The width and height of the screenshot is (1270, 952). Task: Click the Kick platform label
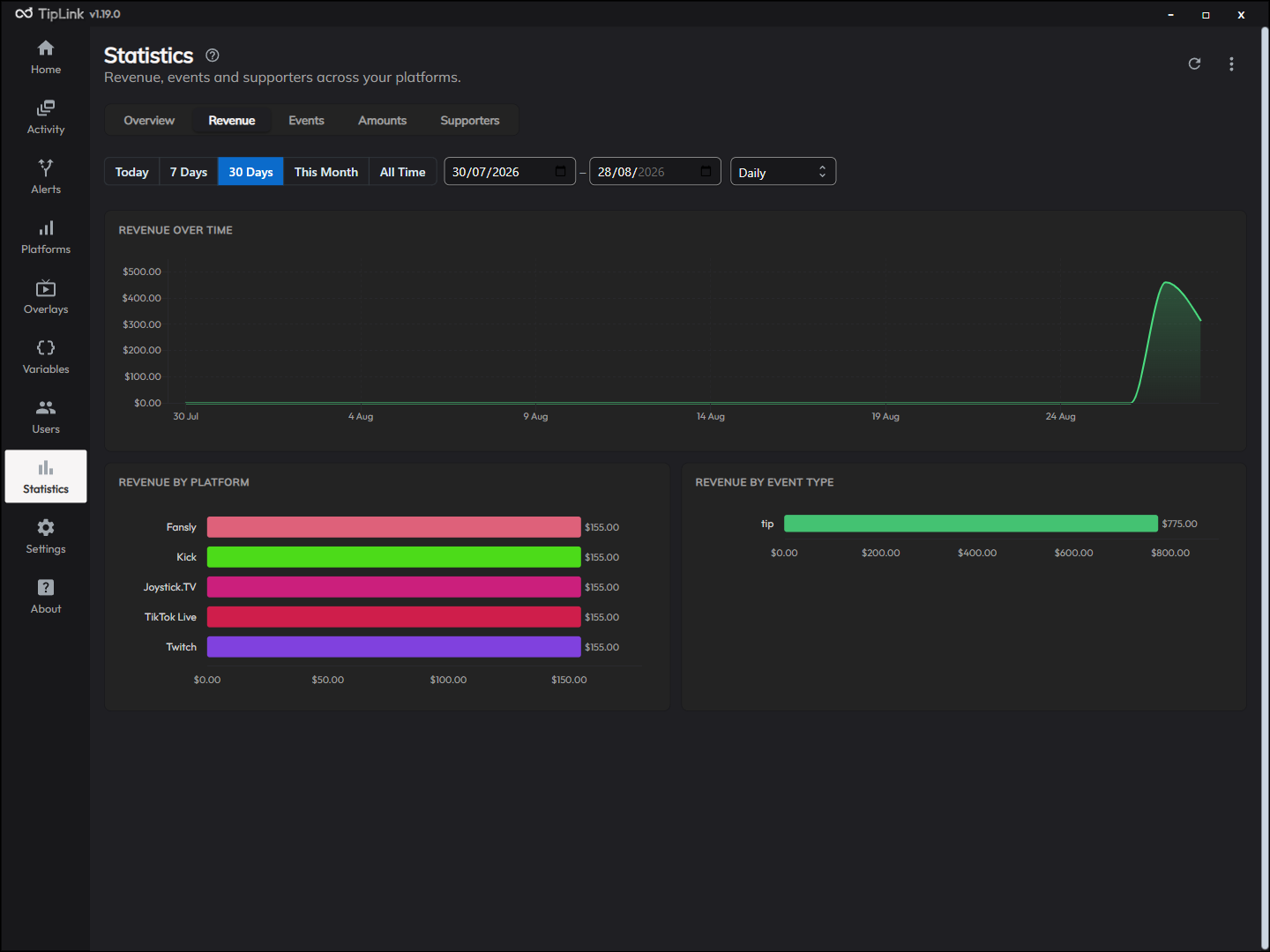tap(186, 557)
